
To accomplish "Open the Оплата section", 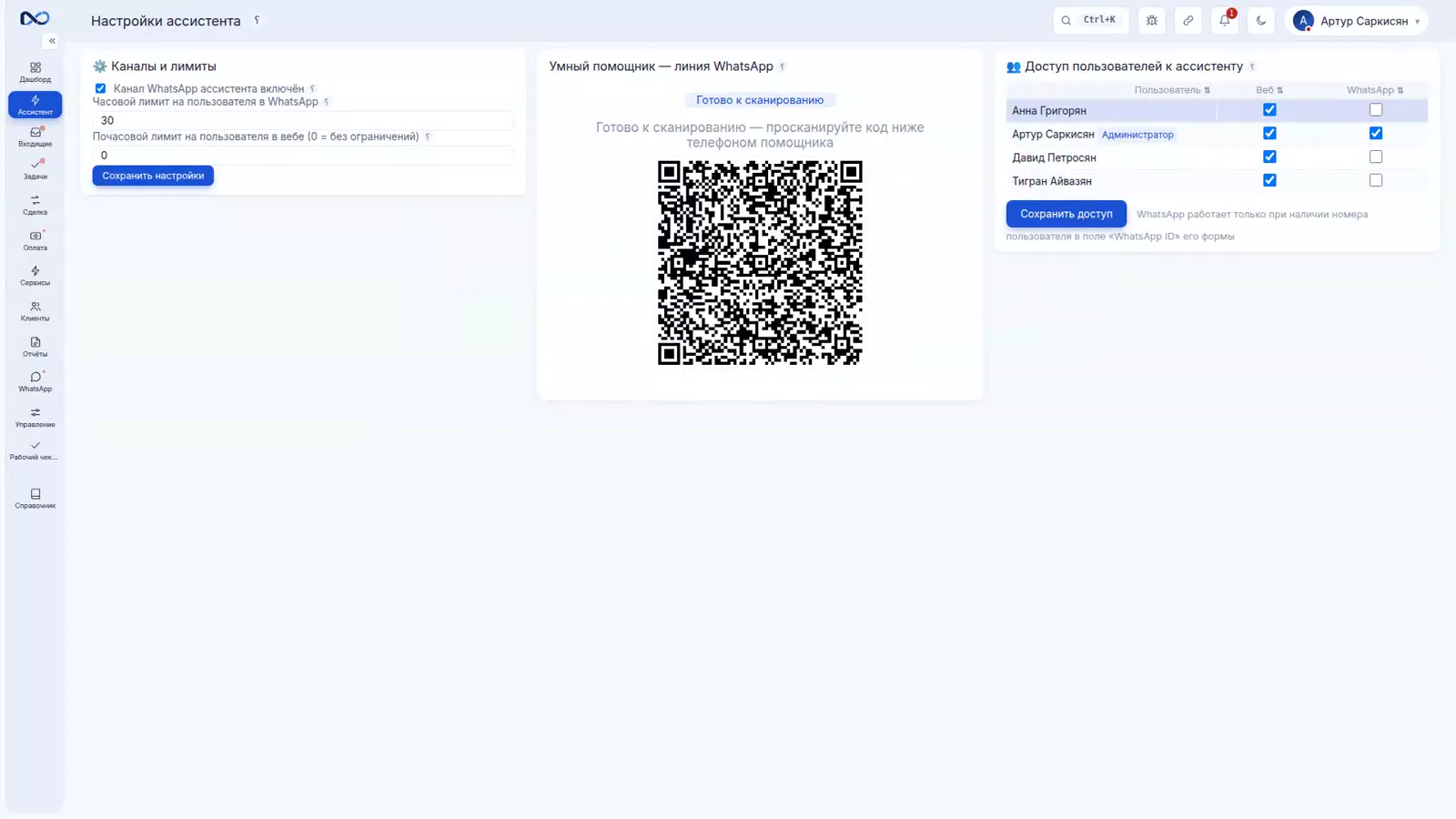I will [35, 240].
